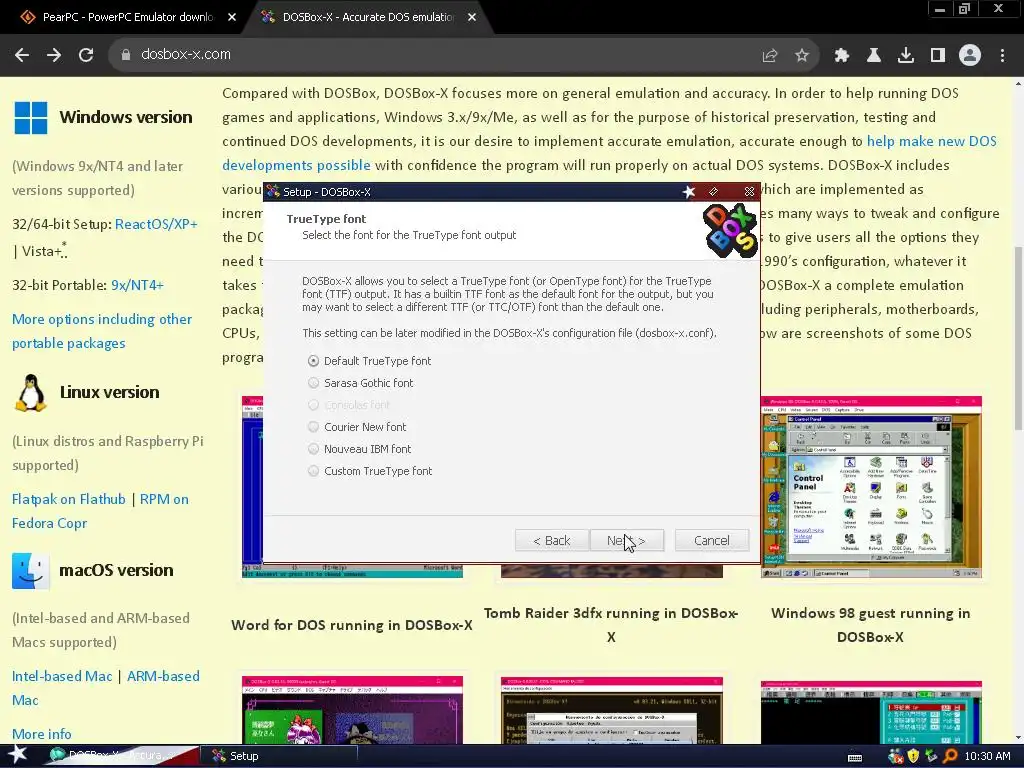Open the More info link
The image size is (1024, 768).
[42, 734]
